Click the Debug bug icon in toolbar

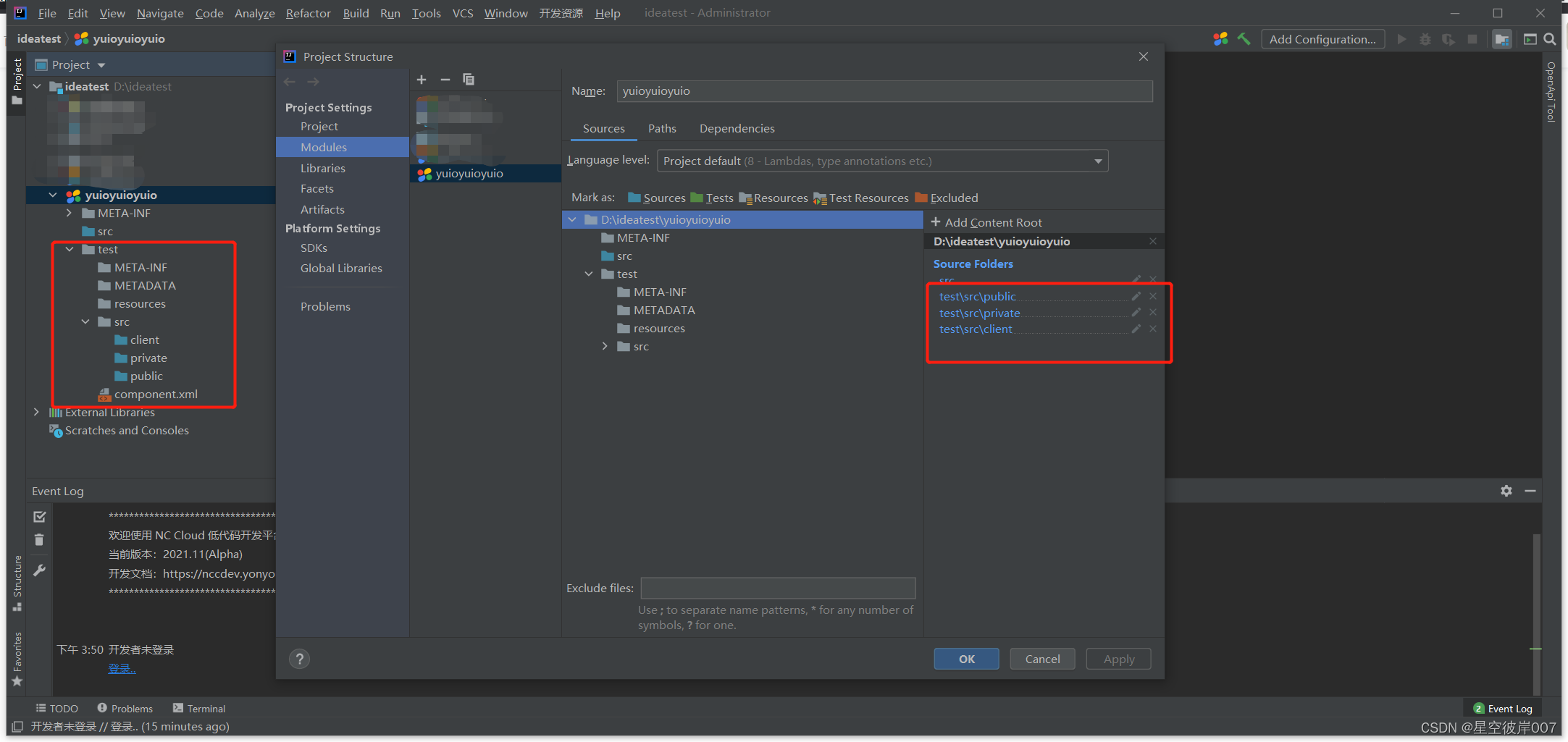(x=1425, y=39)
